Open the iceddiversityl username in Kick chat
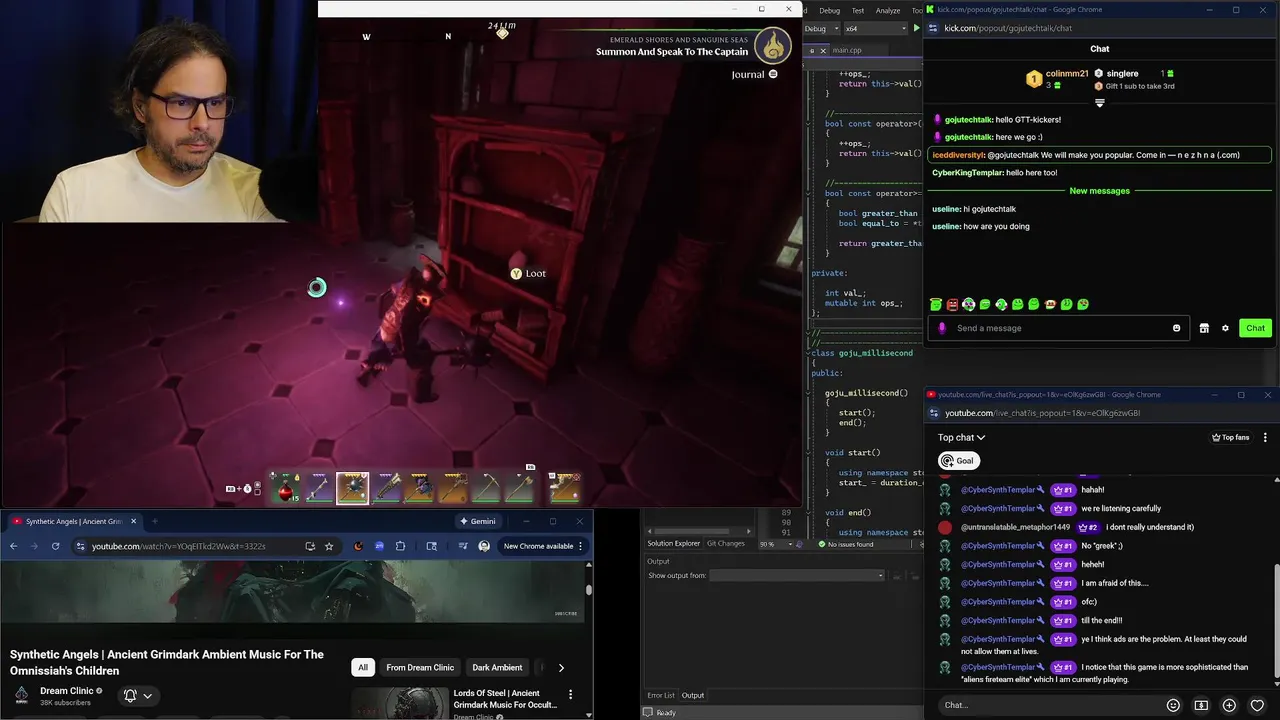 pyautogui.click(x=958, y=155)
